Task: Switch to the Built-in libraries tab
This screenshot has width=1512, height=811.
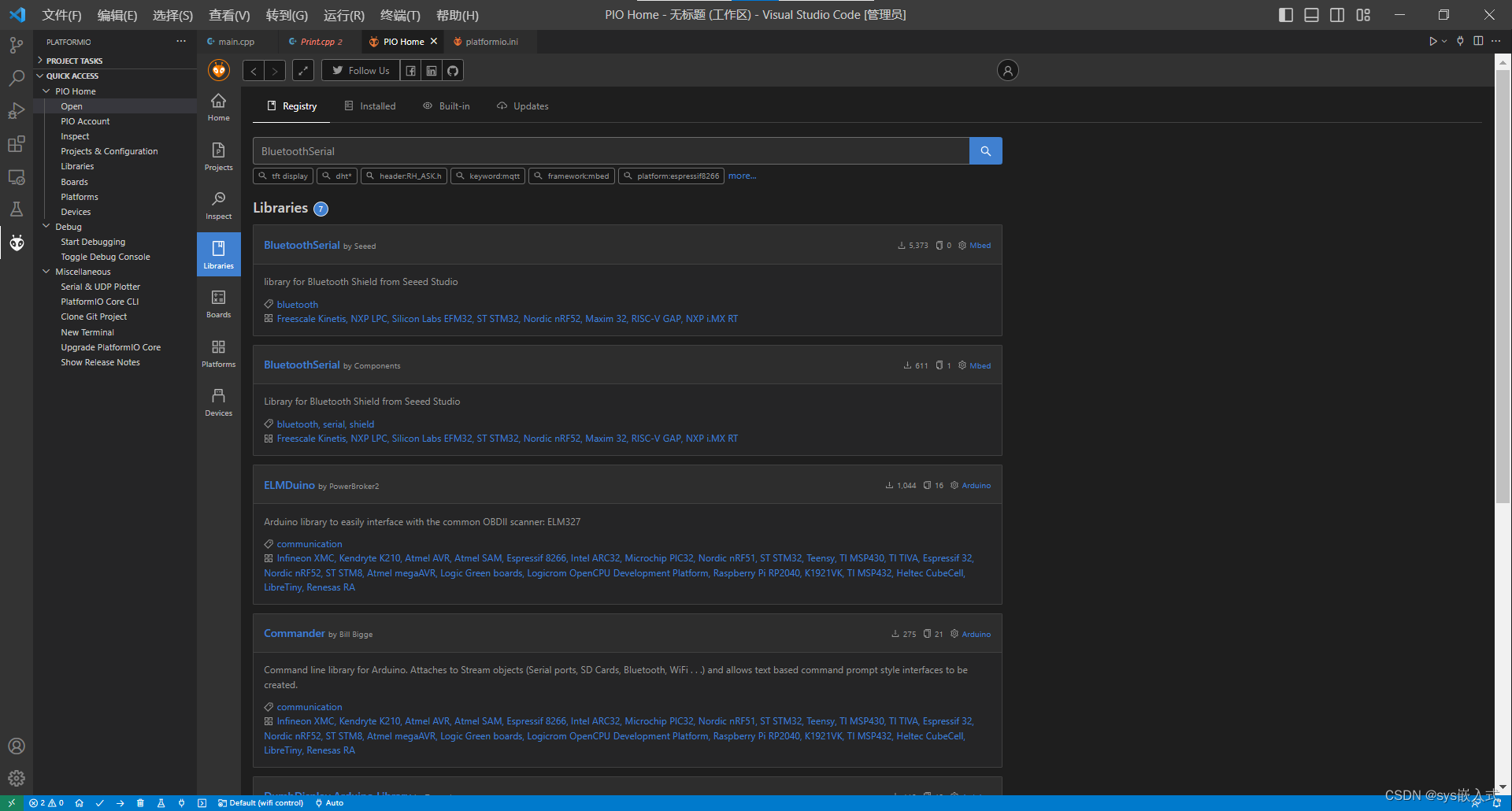Action: coord(447,106)
